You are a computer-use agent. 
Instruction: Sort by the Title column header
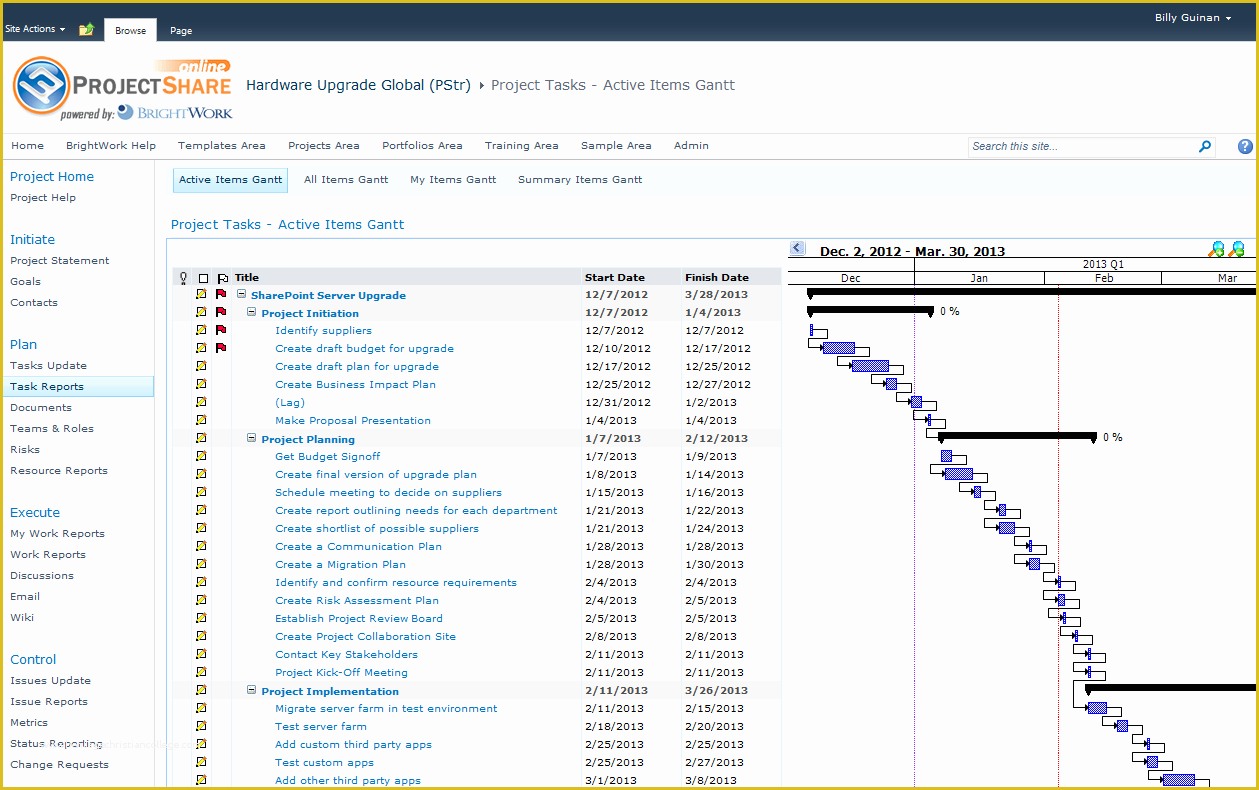click(x=247, y=278)
